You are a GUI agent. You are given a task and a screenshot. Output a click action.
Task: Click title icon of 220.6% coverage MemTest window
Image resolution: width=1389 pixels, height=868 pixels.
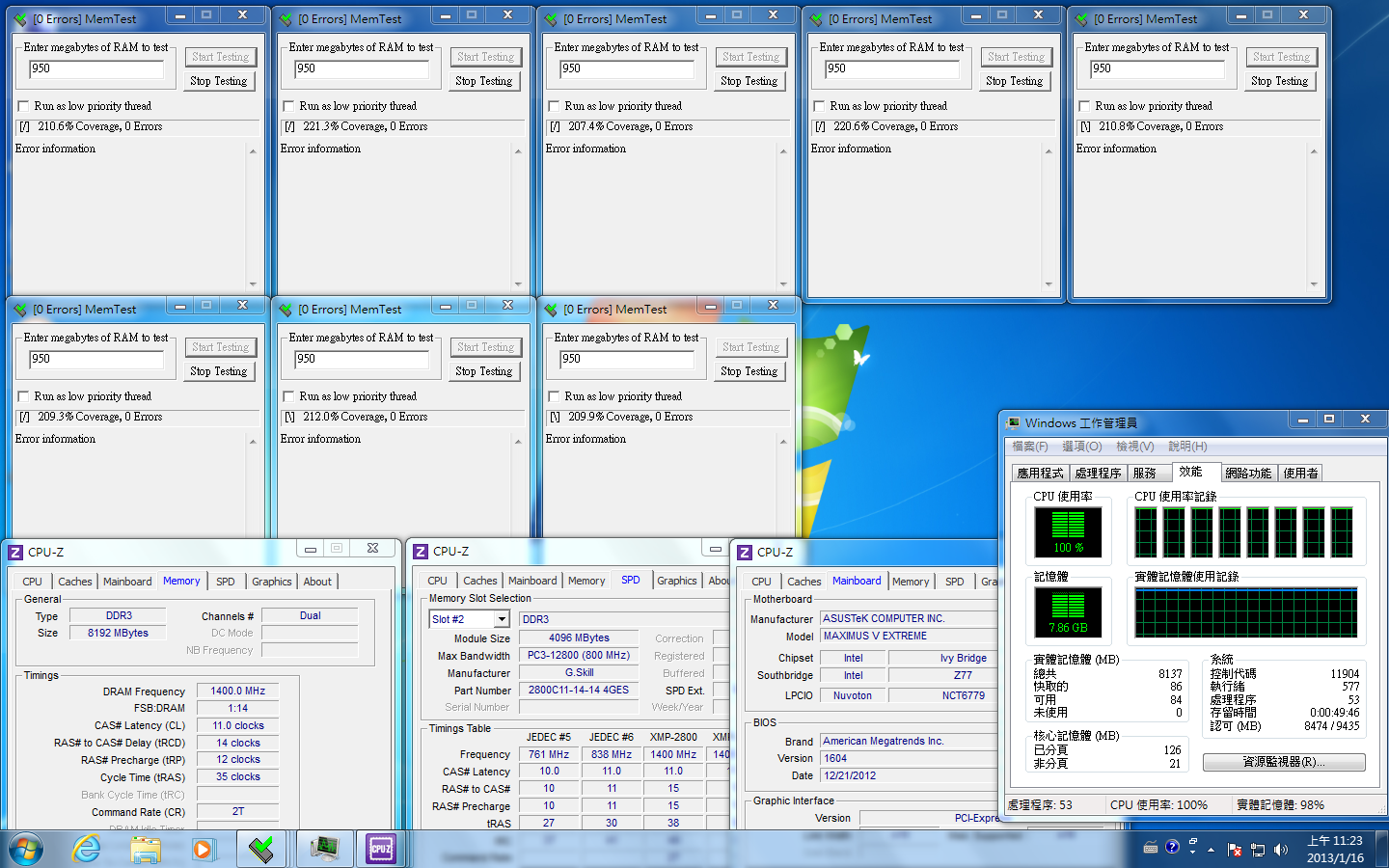pos(816,19)
